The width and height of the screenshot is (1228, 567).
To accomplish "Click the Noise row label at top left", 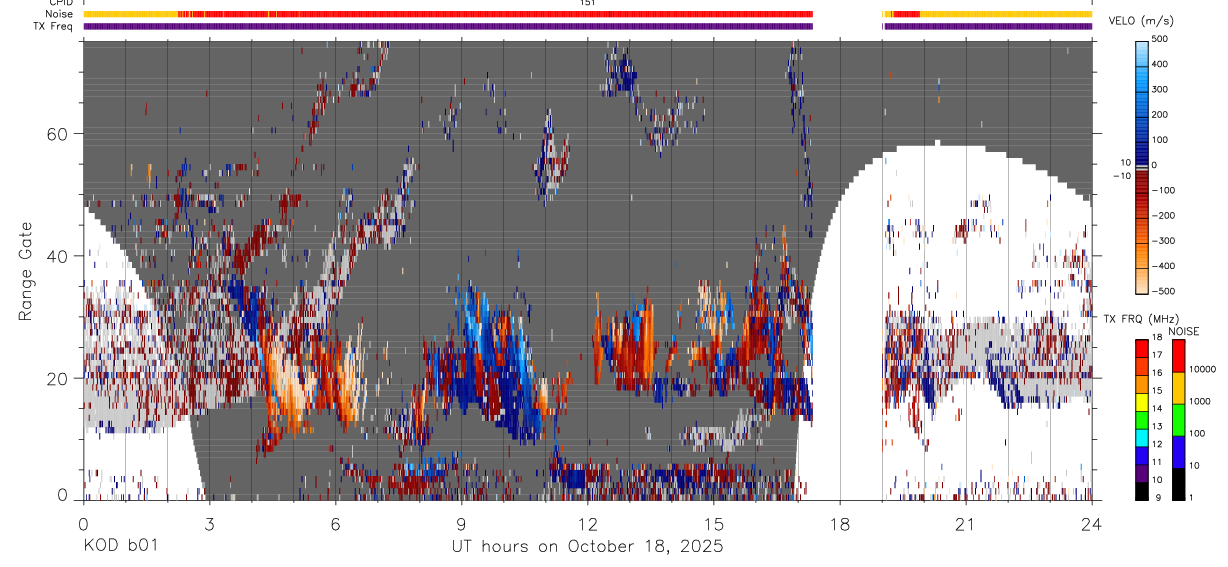I will (x=58, y=14).
